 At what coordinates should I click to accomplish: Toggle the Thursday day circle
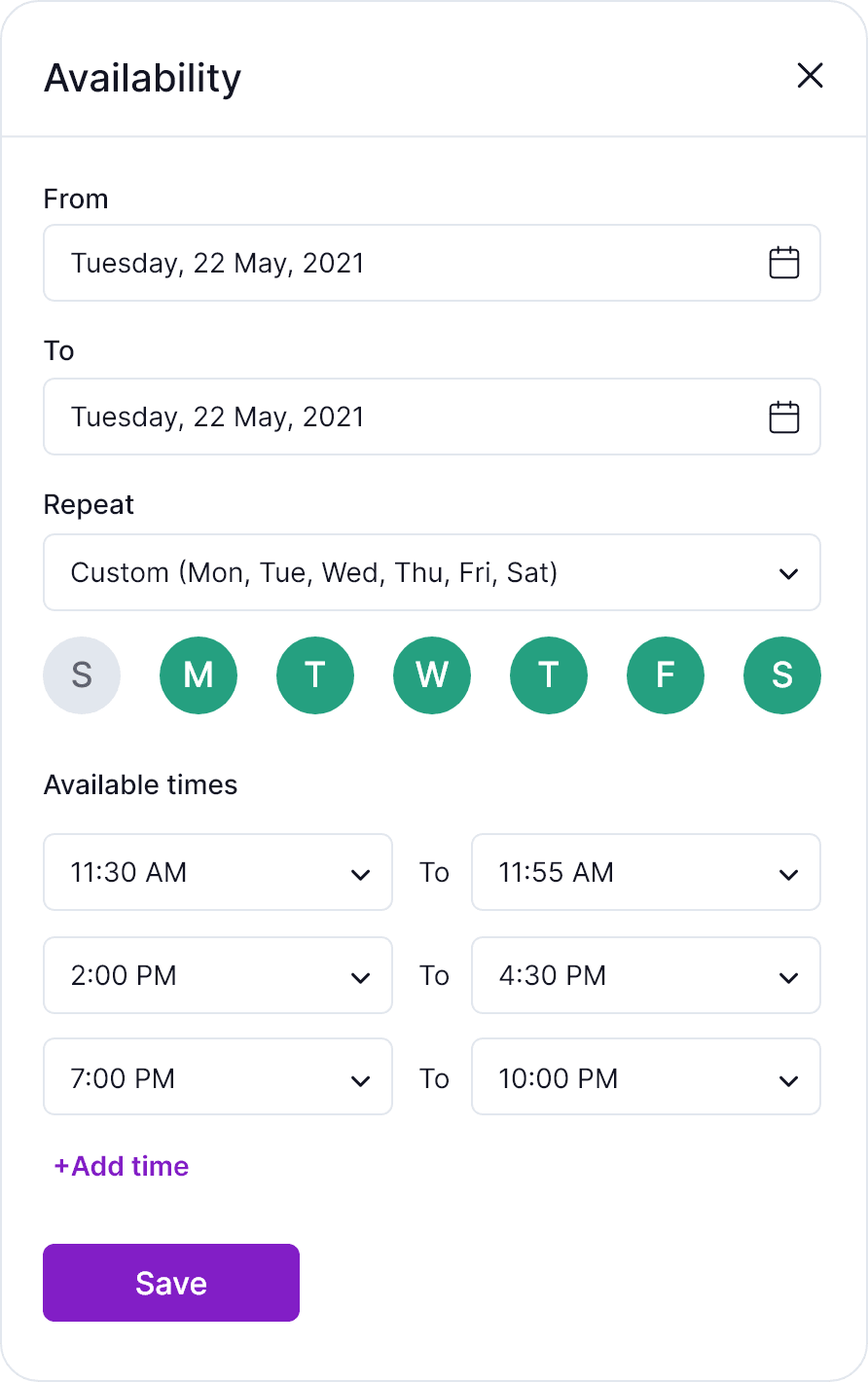[x=549, y=675]
